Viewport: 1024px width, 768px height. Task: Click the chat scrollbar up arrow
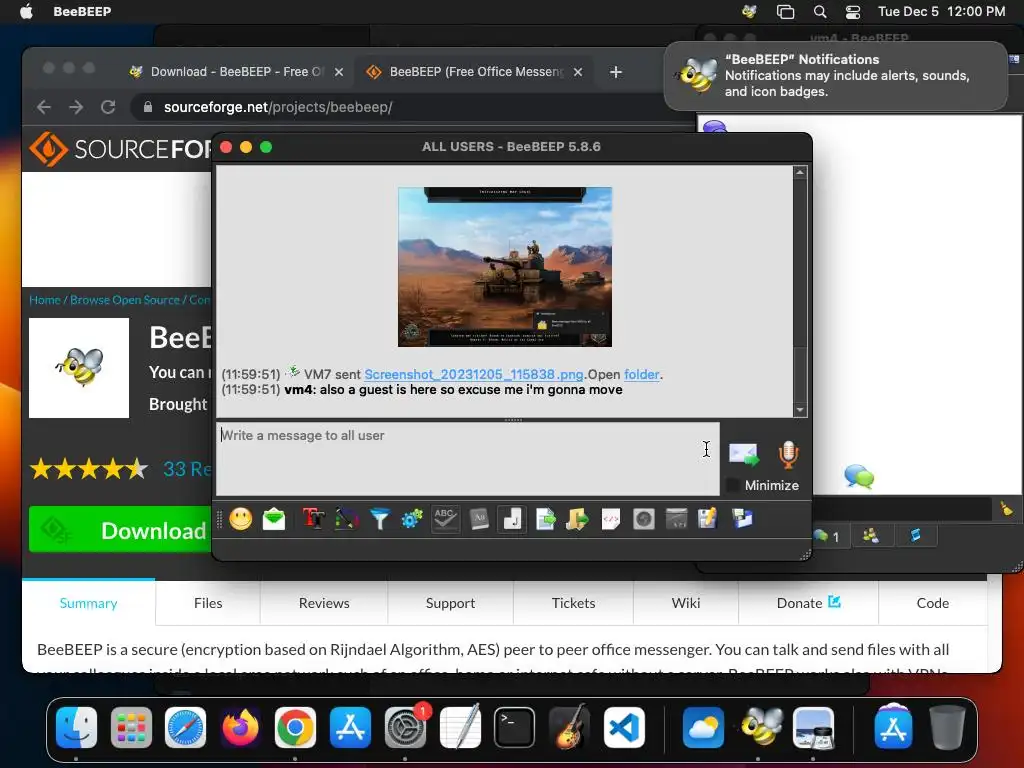pyautogui.click(x=800, y=172)
